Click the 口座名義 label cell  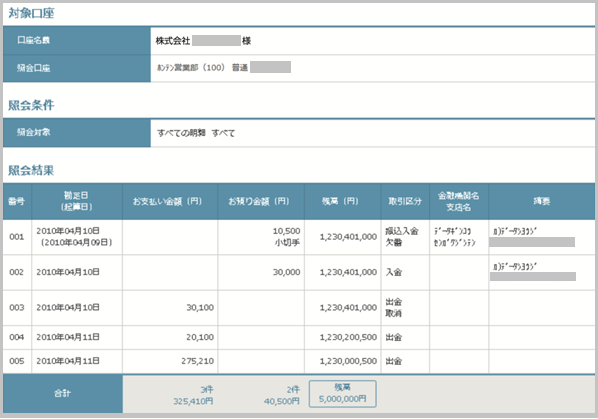tap(77, 40)
